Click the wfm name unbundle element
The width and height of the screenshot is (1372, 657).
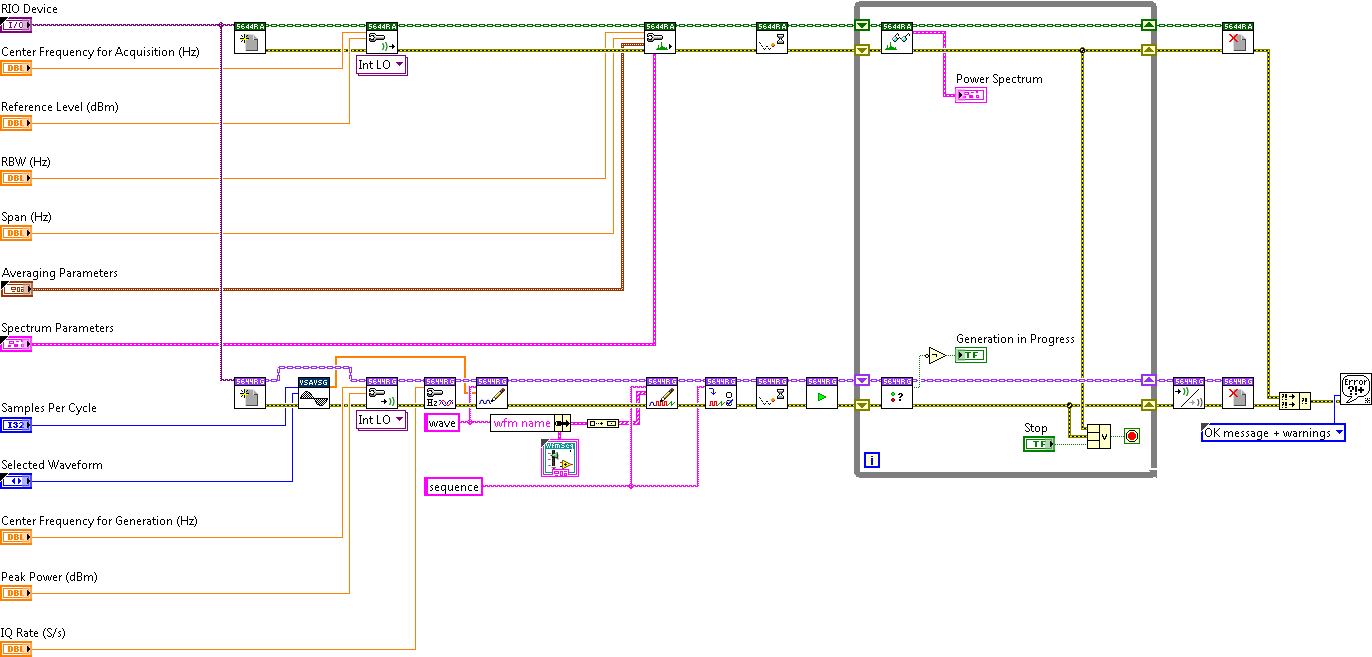(529, 423)
